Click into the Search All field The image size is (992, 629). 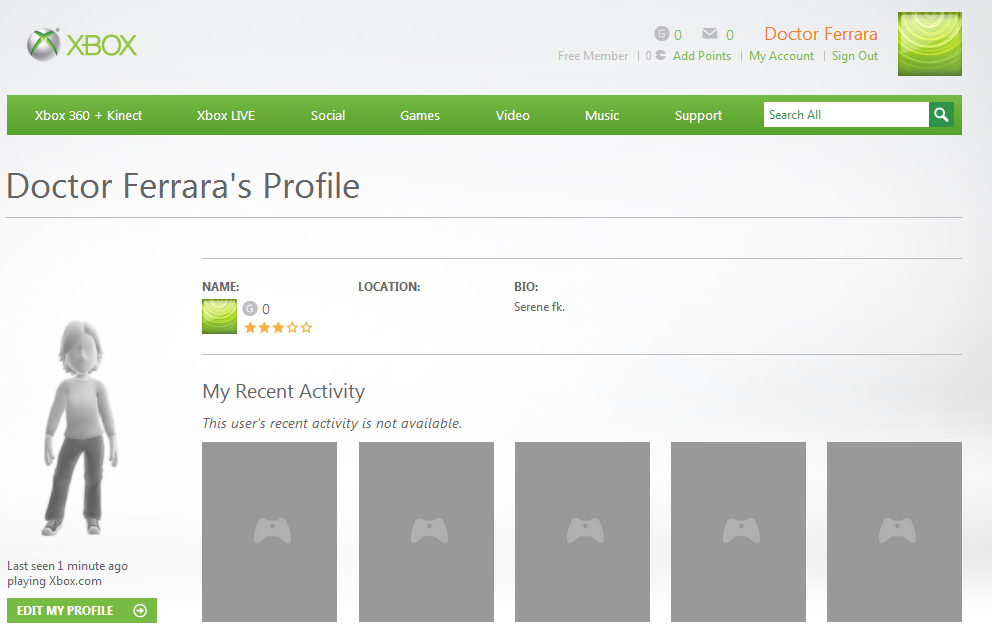[x=846, y=115]
